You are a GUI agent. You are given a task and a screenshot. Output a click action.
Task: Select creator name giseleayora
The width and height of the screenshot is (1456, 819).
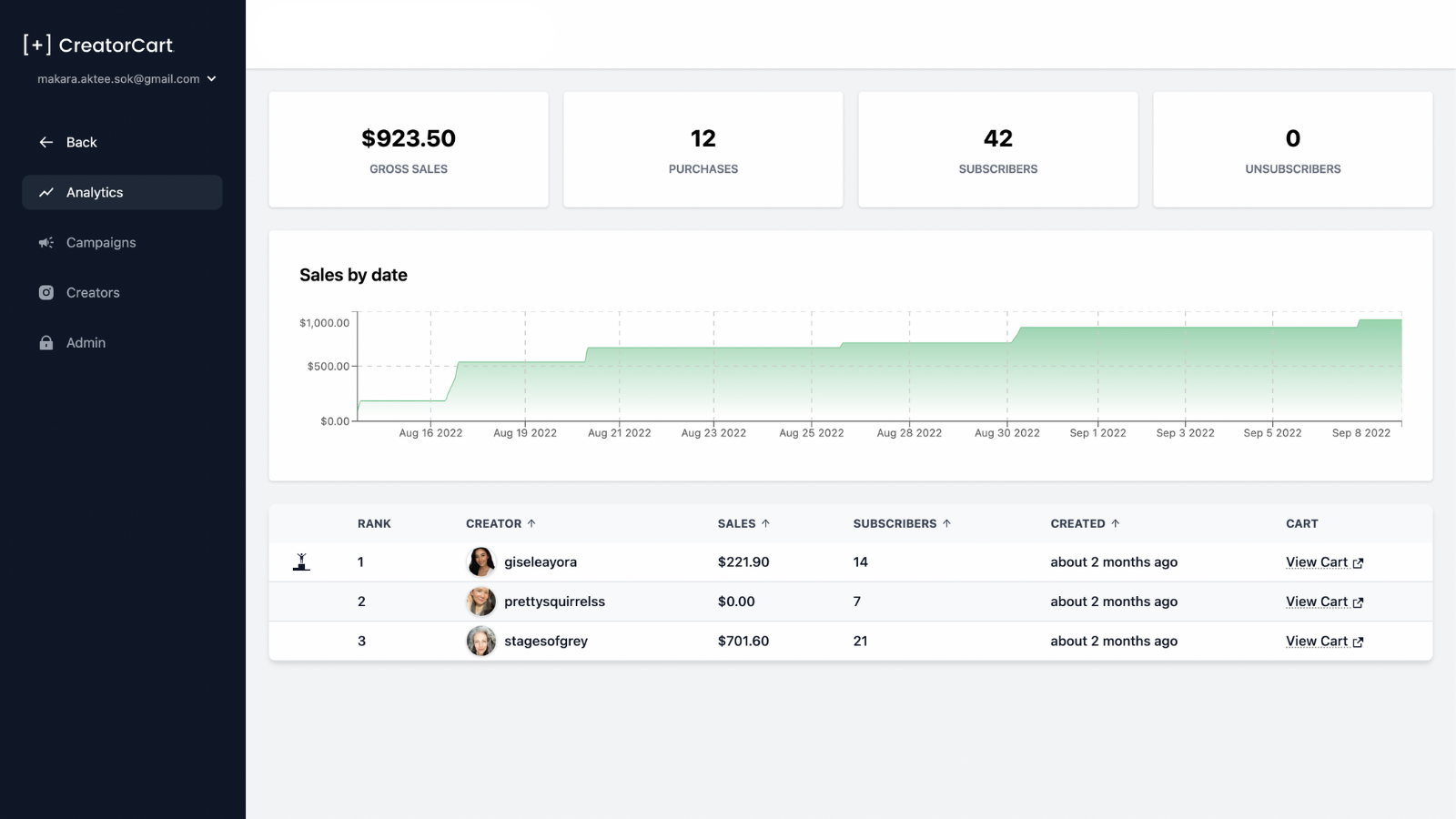541,562
